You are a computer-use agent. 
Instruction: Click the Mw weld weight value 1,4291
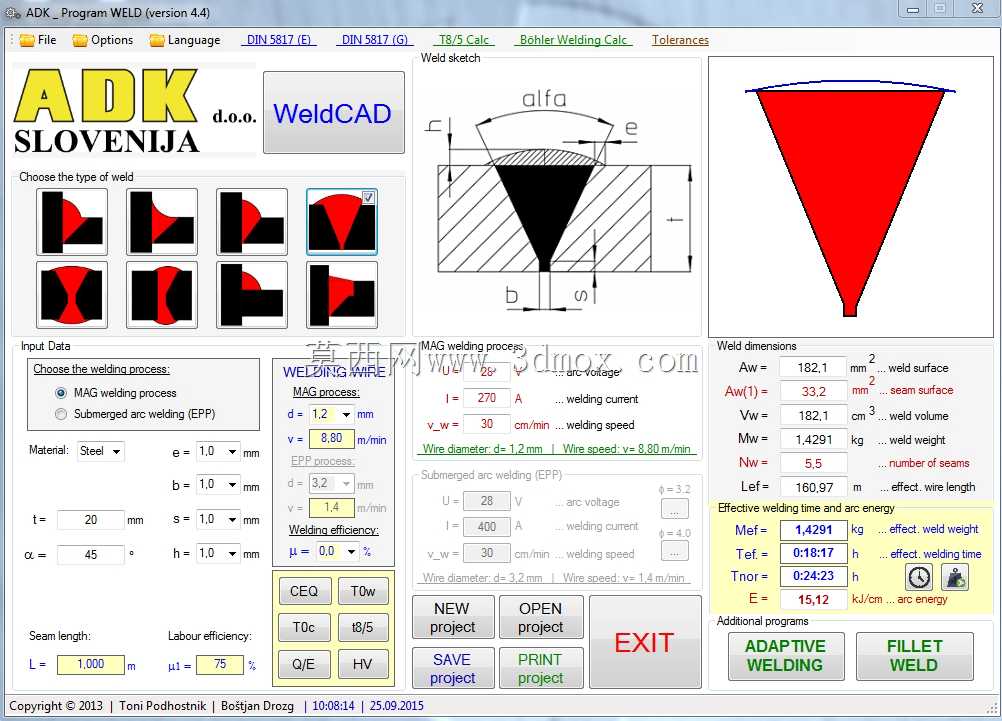812,440
